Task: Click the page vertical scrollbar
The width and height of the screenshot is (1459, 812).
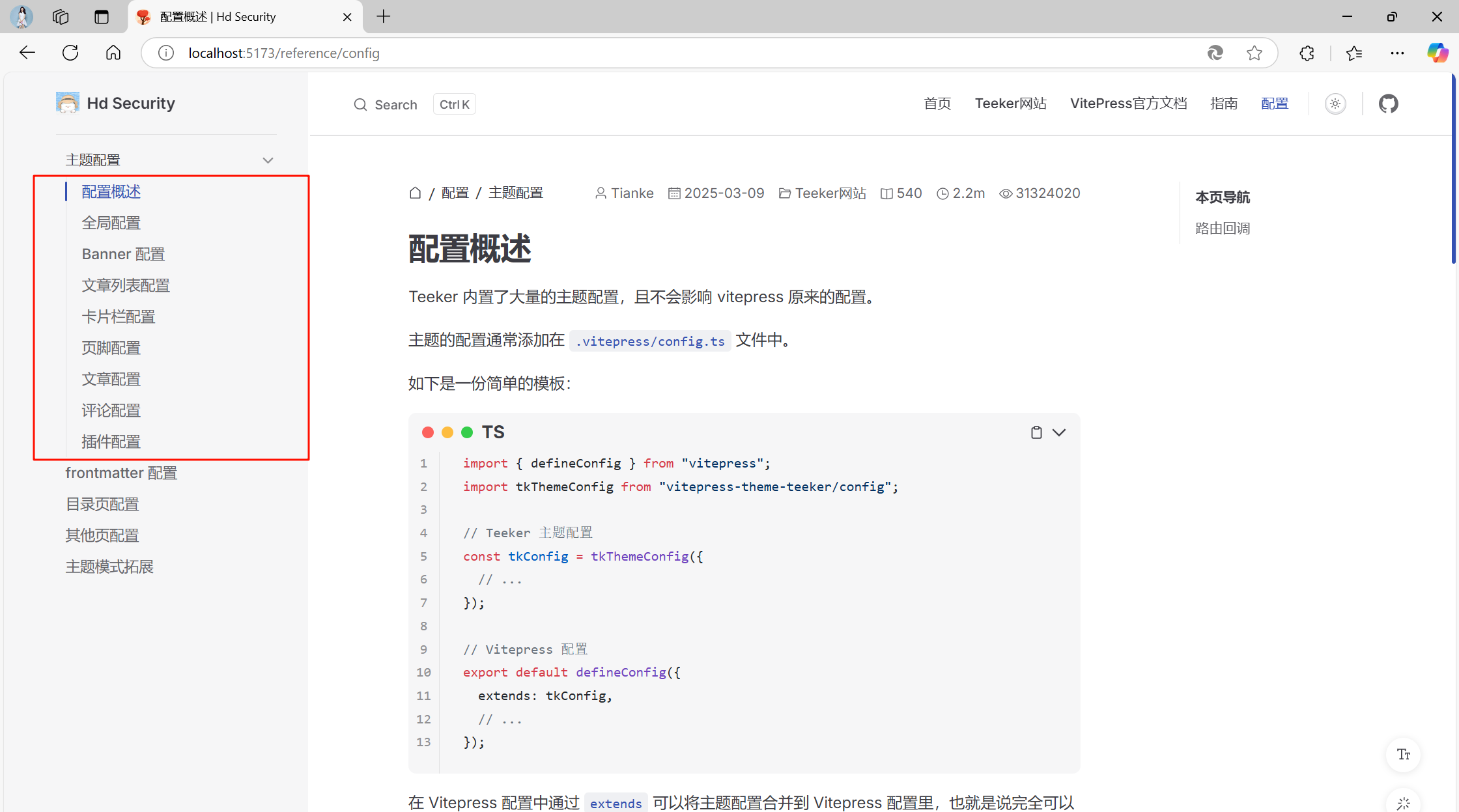Action: pos(1453,169)
